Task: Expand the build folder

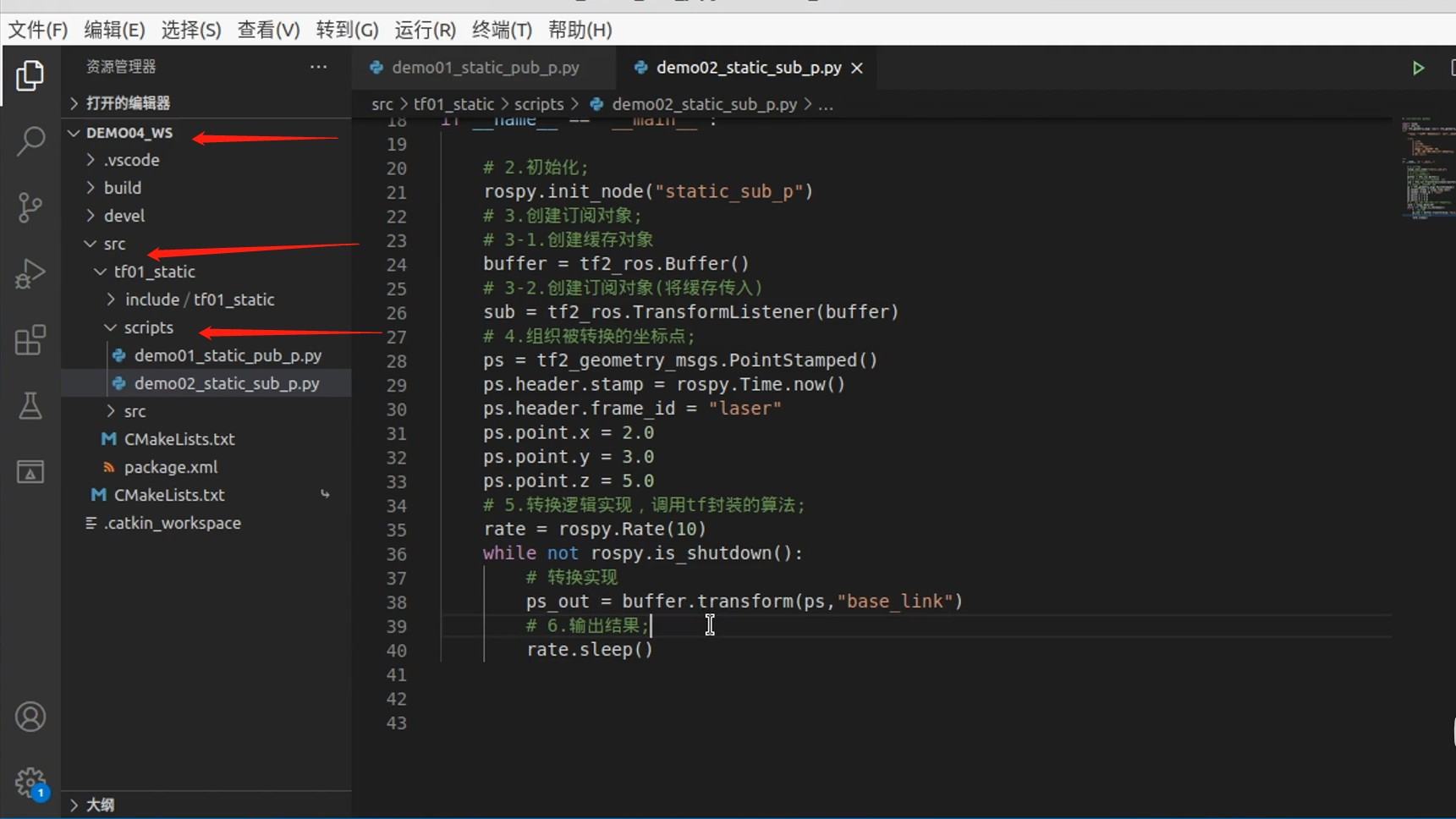Action: tap(91, 188)
